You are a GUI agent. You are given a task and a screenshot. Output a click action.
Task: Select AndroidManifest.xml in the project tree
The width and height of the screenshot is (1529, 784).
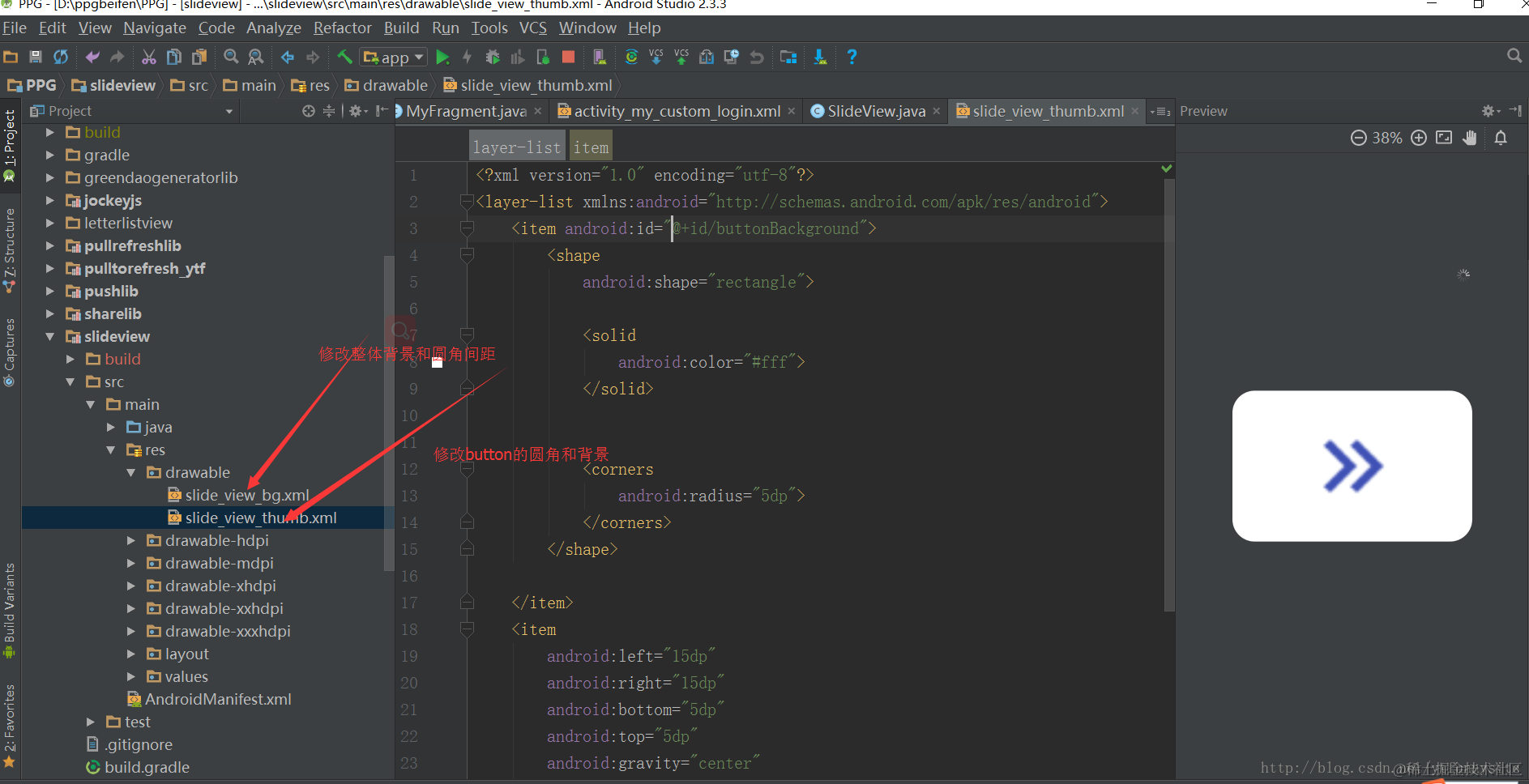(x=218, y=699)
